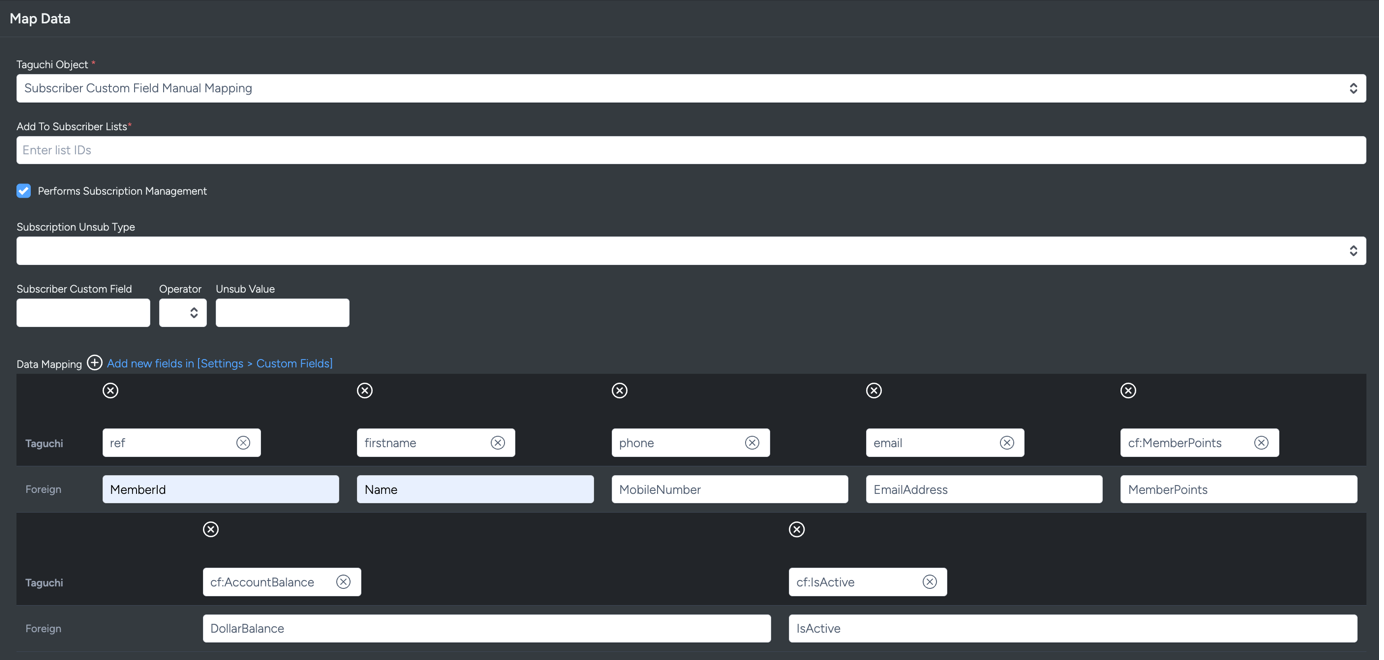Disable Performs Subscription Management

pyautogui.click(x=22, y=190)
